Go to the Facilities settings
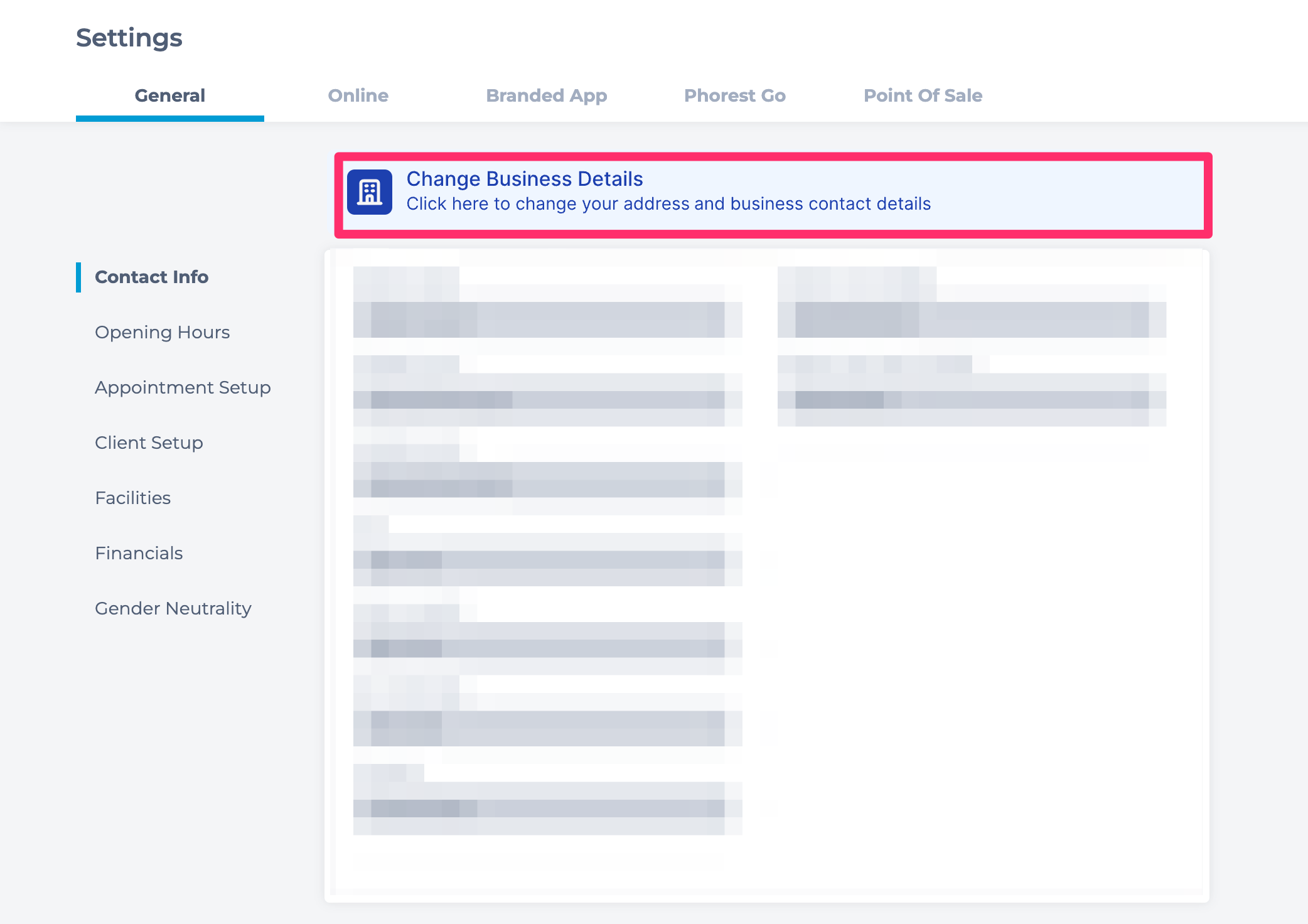Viewport: 1308px width, 924px height. (x=132, y=498)
